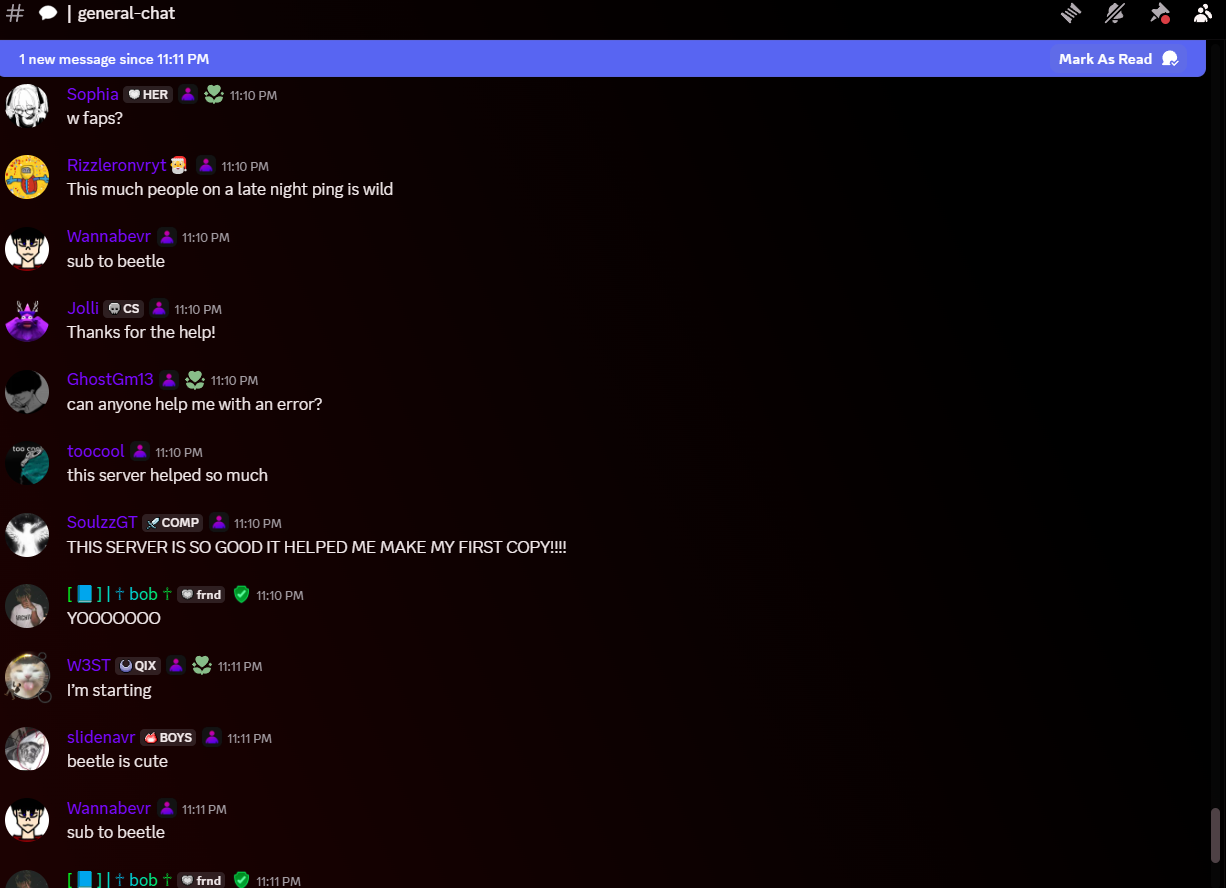
Task: Click the general-chat channel title
Action: (x=126, y=13)
